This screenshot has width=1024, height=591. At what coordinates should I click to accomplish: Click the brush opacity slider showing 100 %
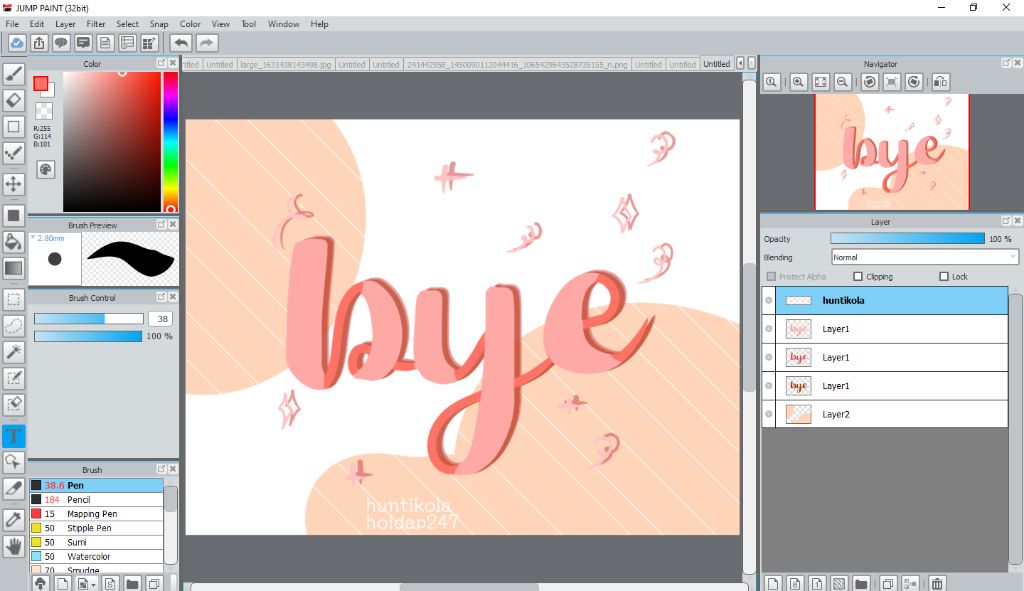point(88,336)
